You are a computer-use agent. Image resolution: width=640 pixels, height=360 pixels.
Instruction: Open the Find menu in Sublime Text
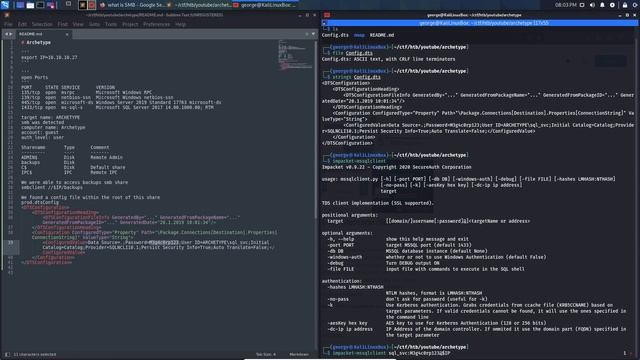point(62,24)
